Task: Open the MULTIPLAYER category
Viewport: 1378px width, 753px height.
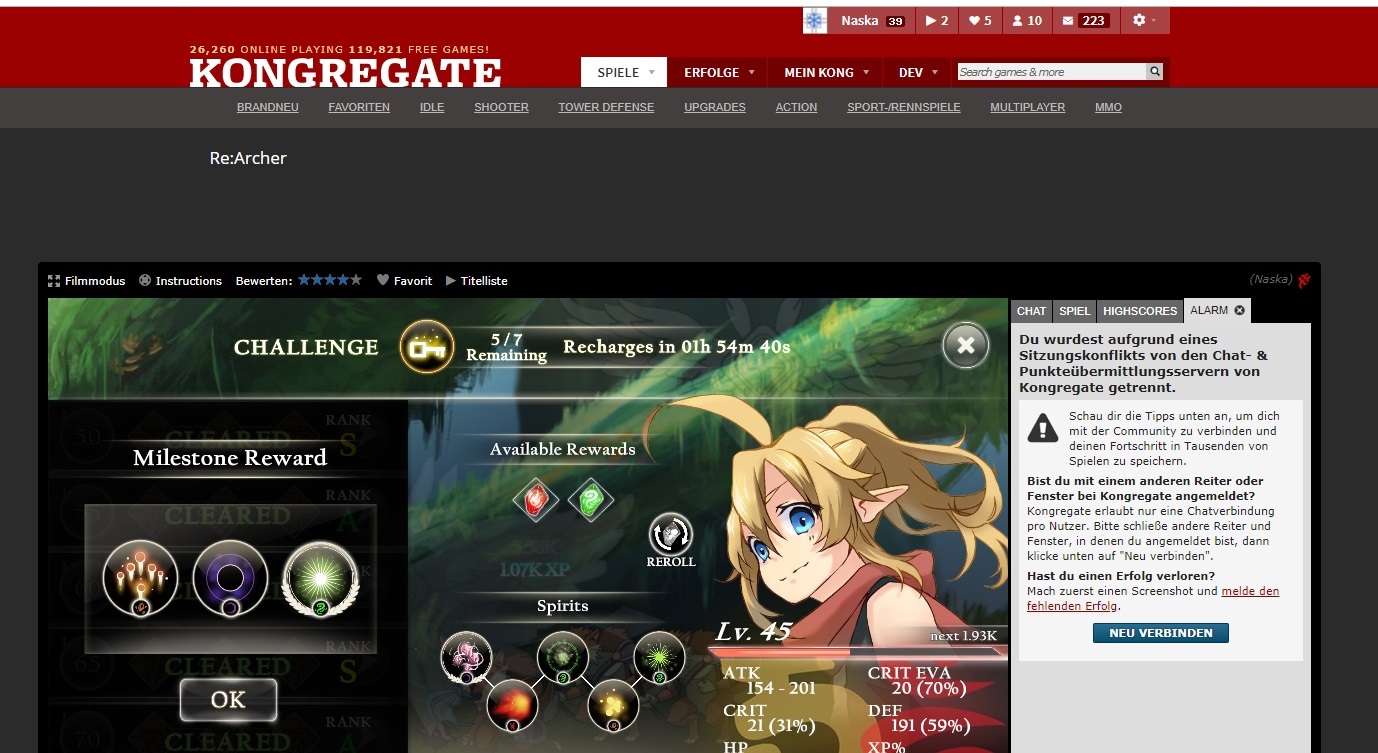Action: (1028, 107)
